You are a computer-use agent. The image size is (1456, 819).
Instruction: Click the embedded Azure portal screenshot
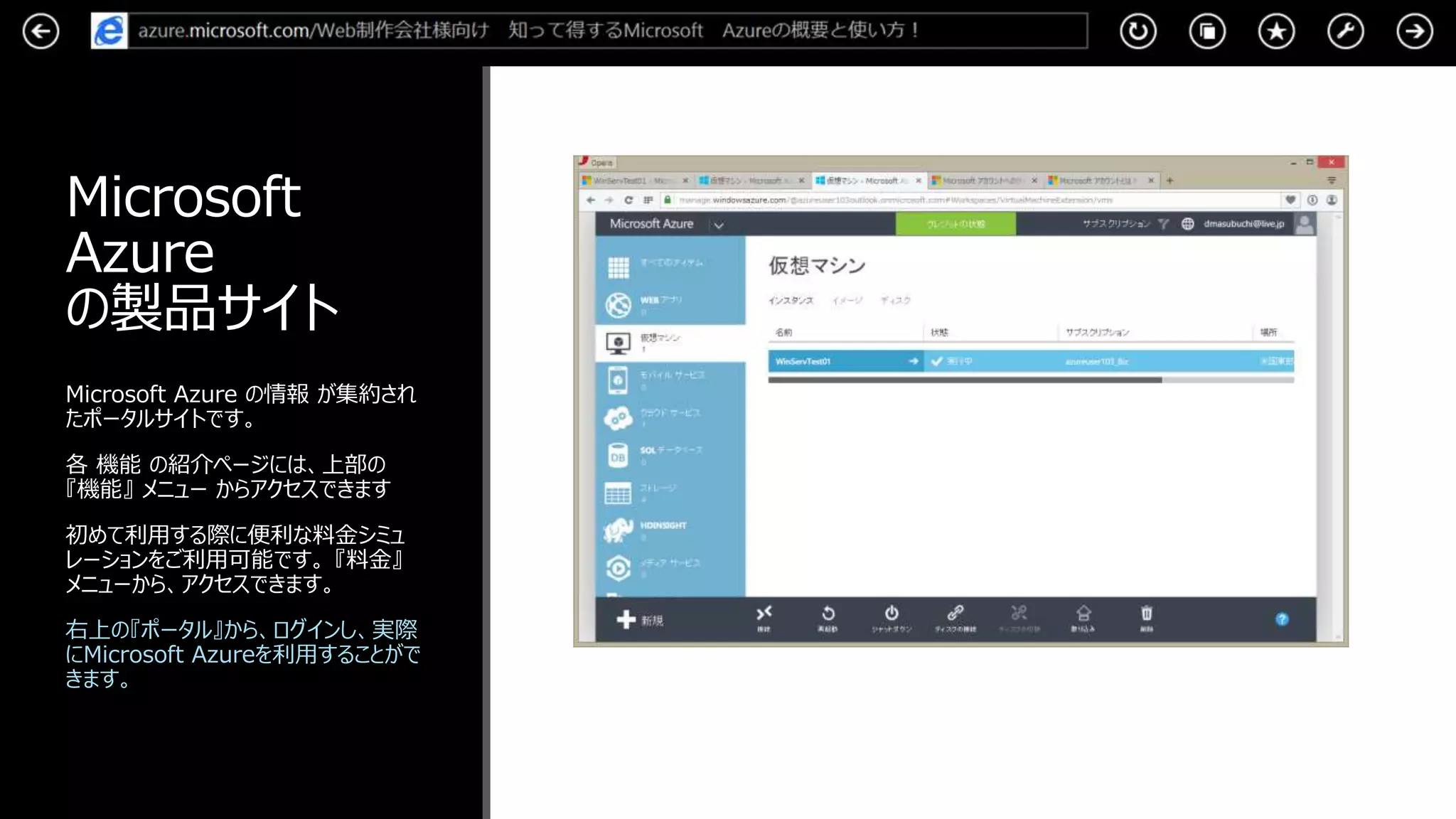(x=960, y=401)
